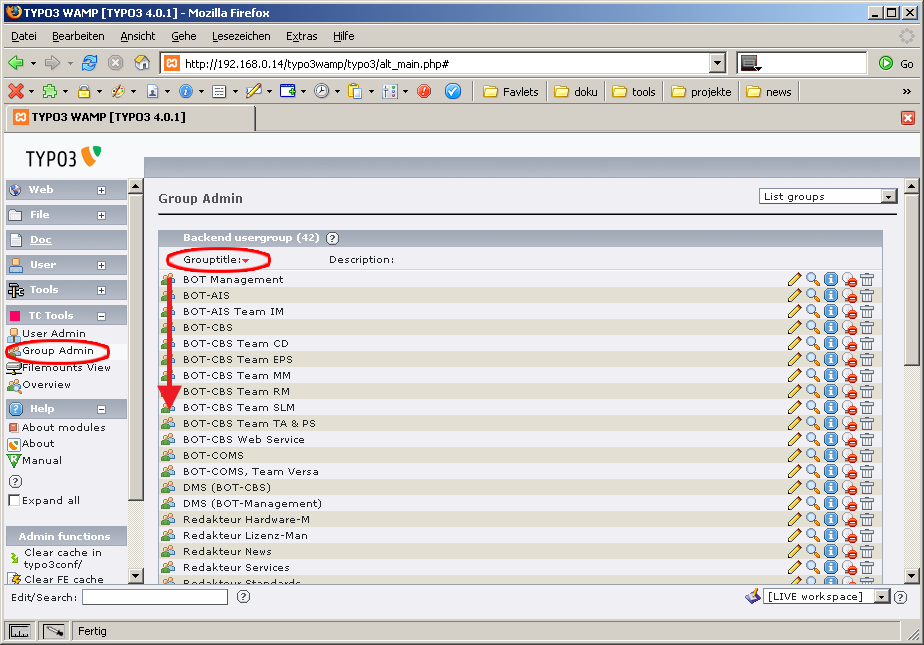The width and height of the screenshot is (924, 645).
Task: Click the Go button beside the search box
Action: (x=896, y=63)
